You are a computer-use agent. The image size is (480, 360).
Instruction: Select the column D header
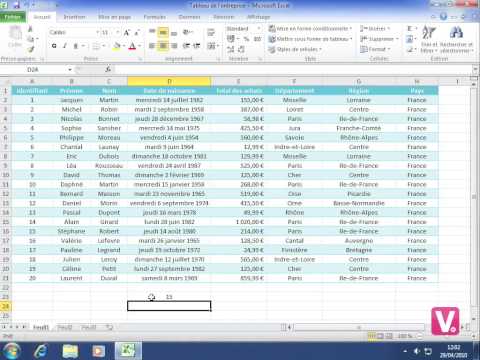pos(169,81)
